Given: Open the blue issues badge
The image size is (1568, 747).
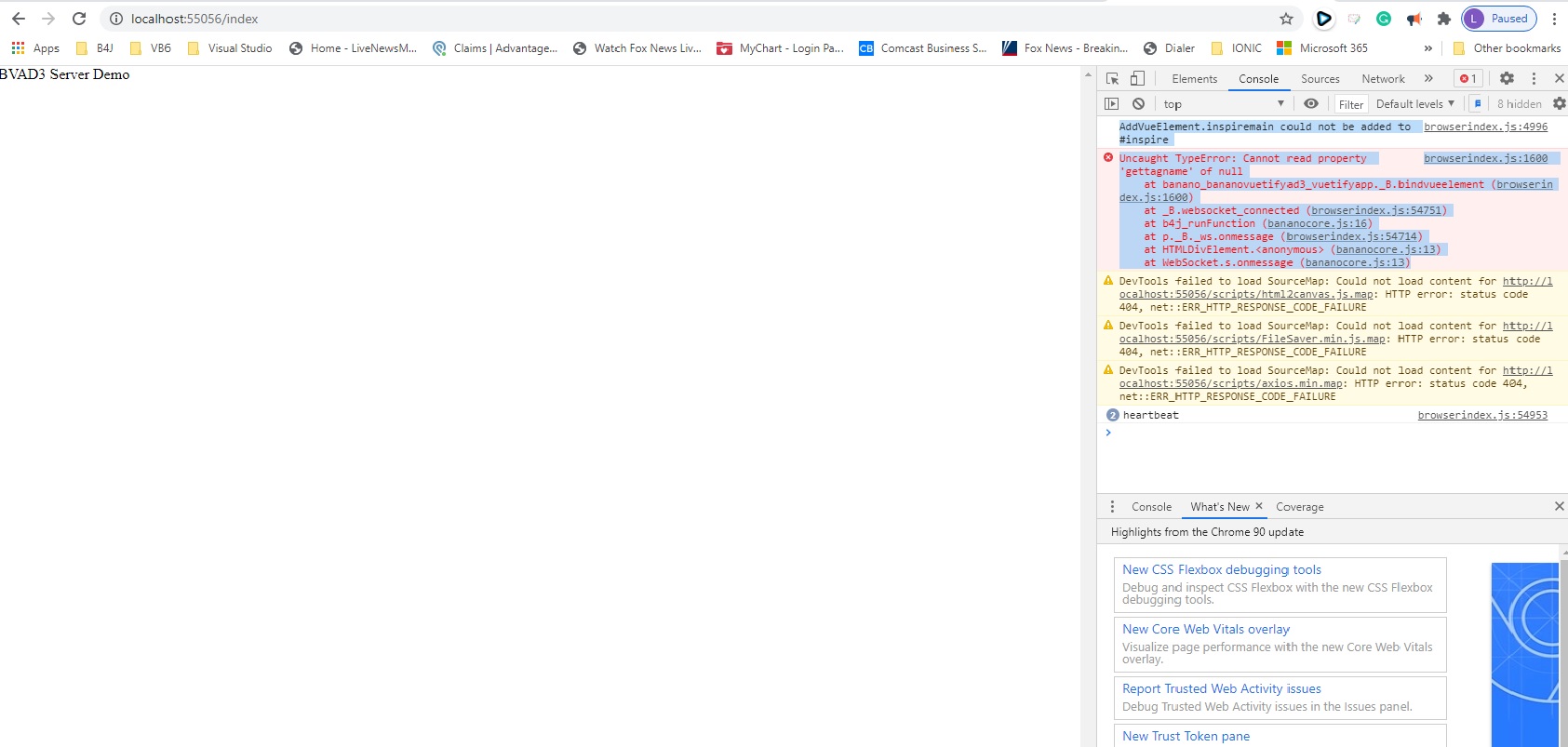Looking at the screenshot, I should (x=1477, y=104).
